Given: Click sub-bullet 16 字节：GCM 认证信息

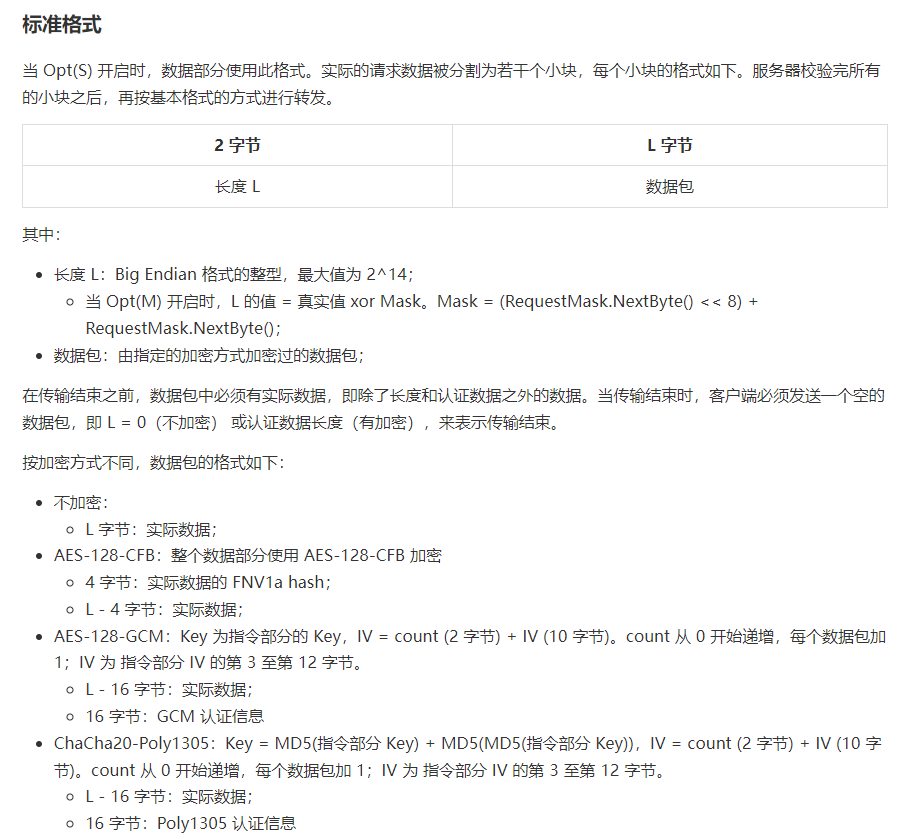Looking at the screenshot, I should pos(175,716).
